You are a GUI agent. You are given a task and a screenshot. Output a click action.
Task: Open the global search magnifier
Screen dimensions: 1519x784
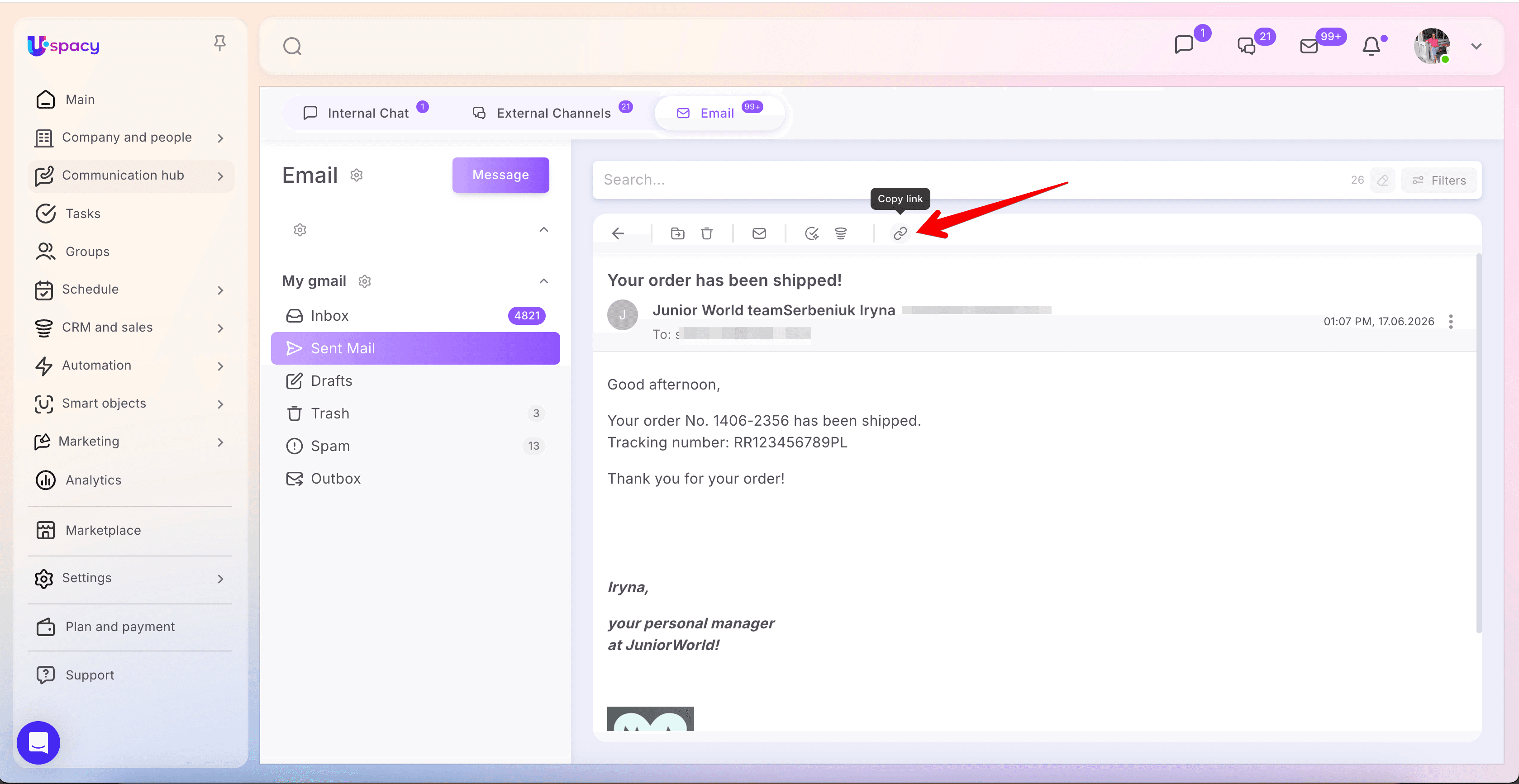[292, 46]
